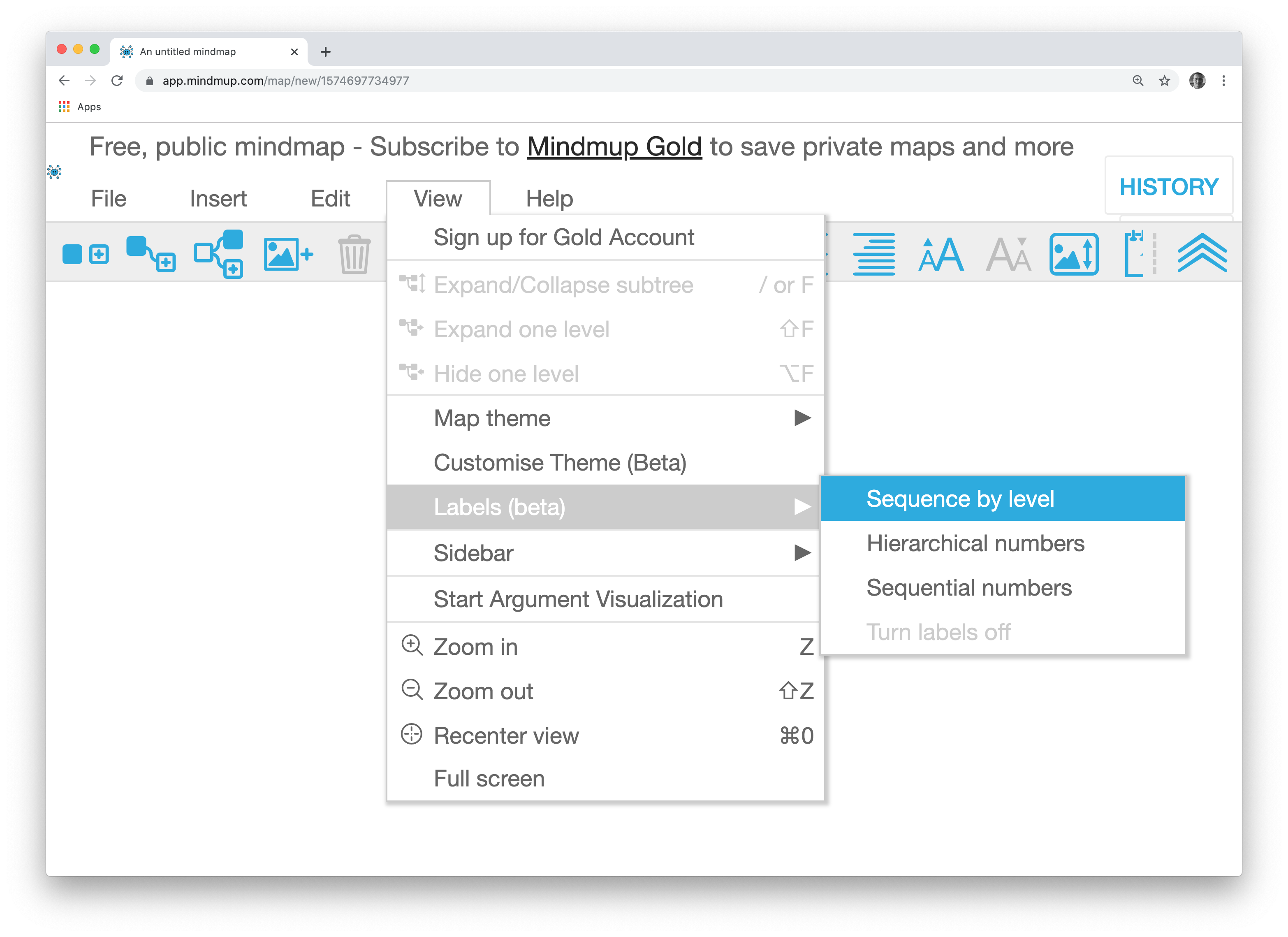Select Full screen menu item
The width and height of the screenshot is (1288, 937).
605,779
